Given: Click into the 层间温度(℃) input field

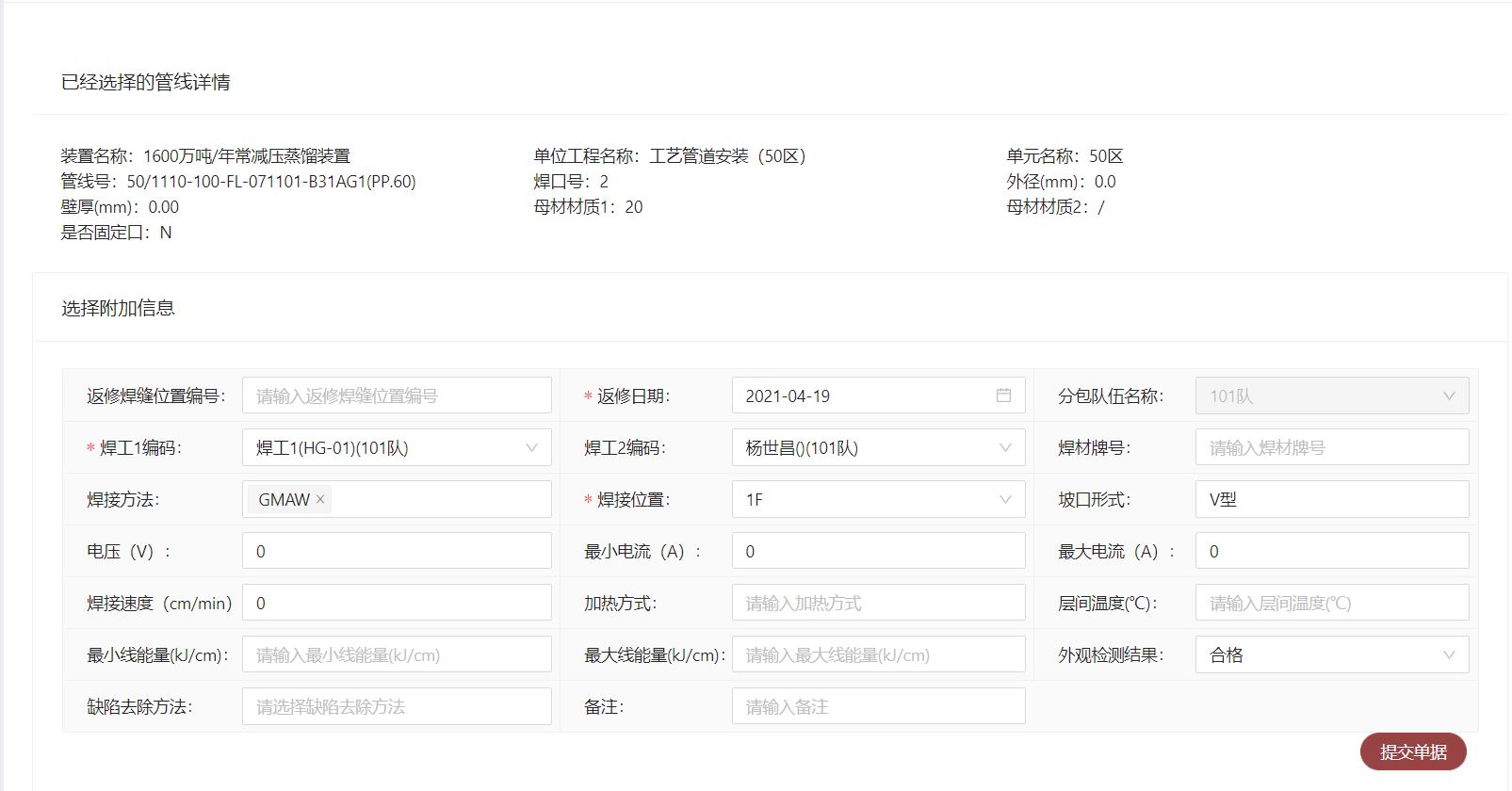Looking at the screenshot, I should pos(1332,603).
